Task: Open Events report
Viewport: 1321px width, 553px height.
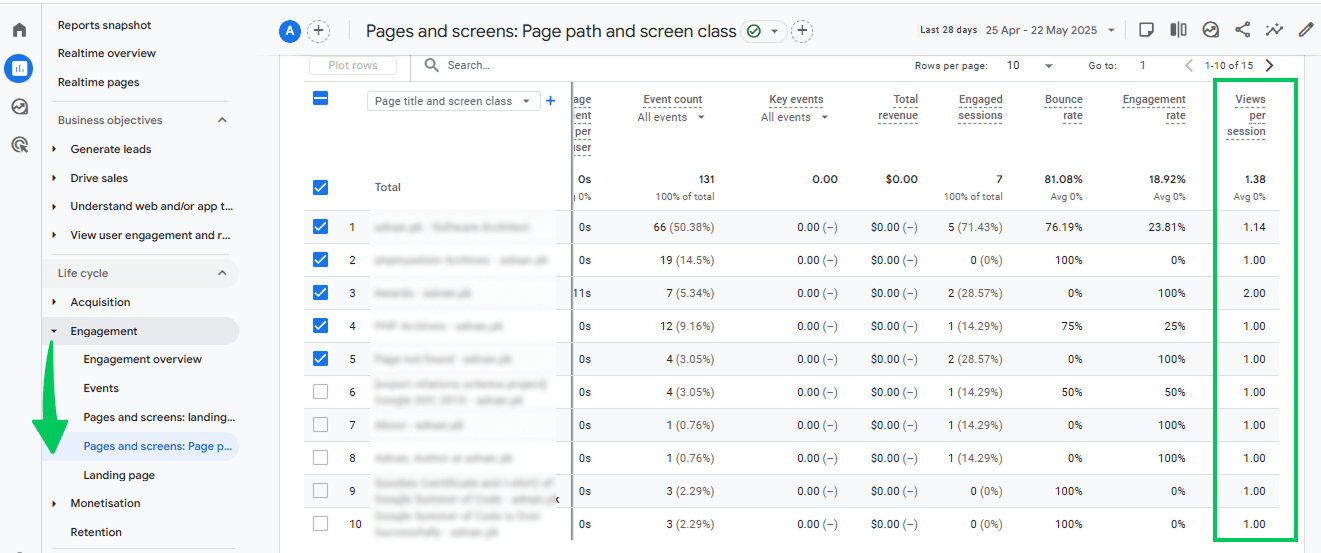Action: pyautogui.click(x=101, y=388)
